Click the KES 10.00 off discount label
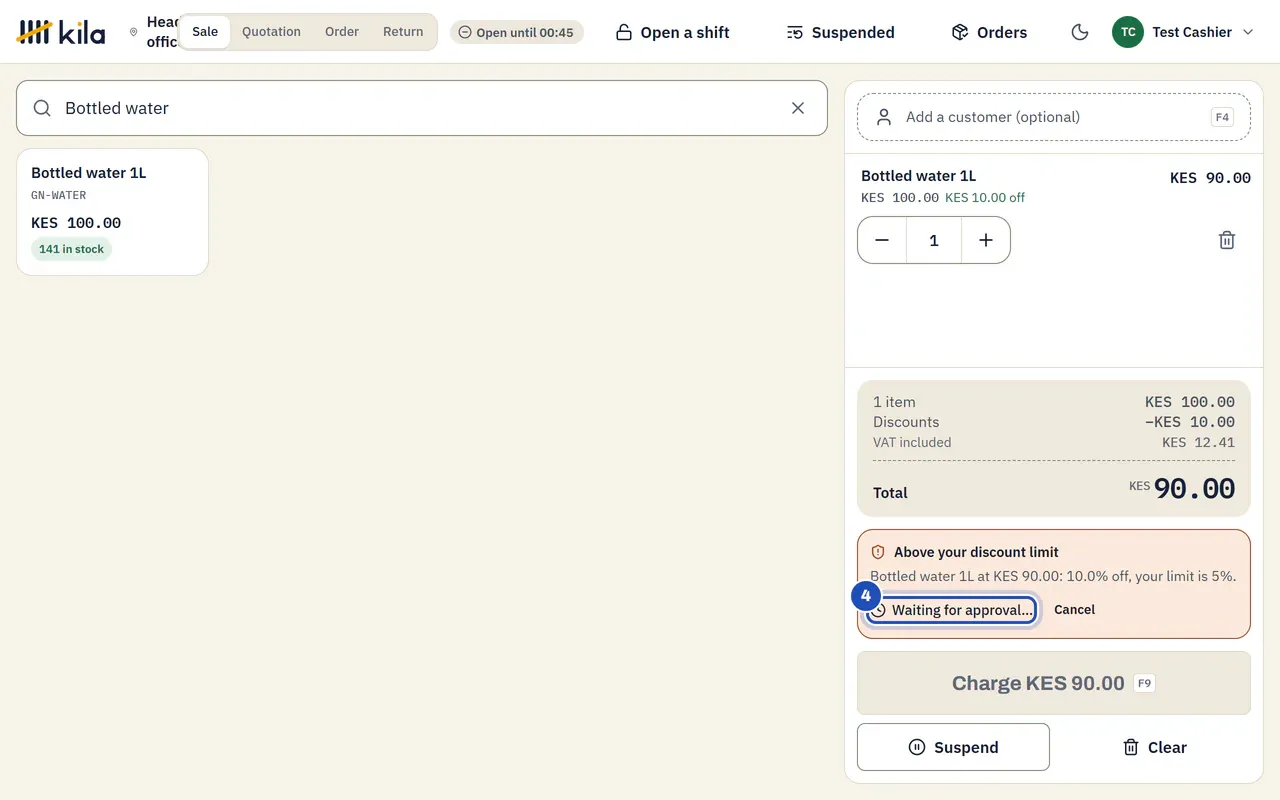The image size is (1280, 800). (x=985, y=197)
